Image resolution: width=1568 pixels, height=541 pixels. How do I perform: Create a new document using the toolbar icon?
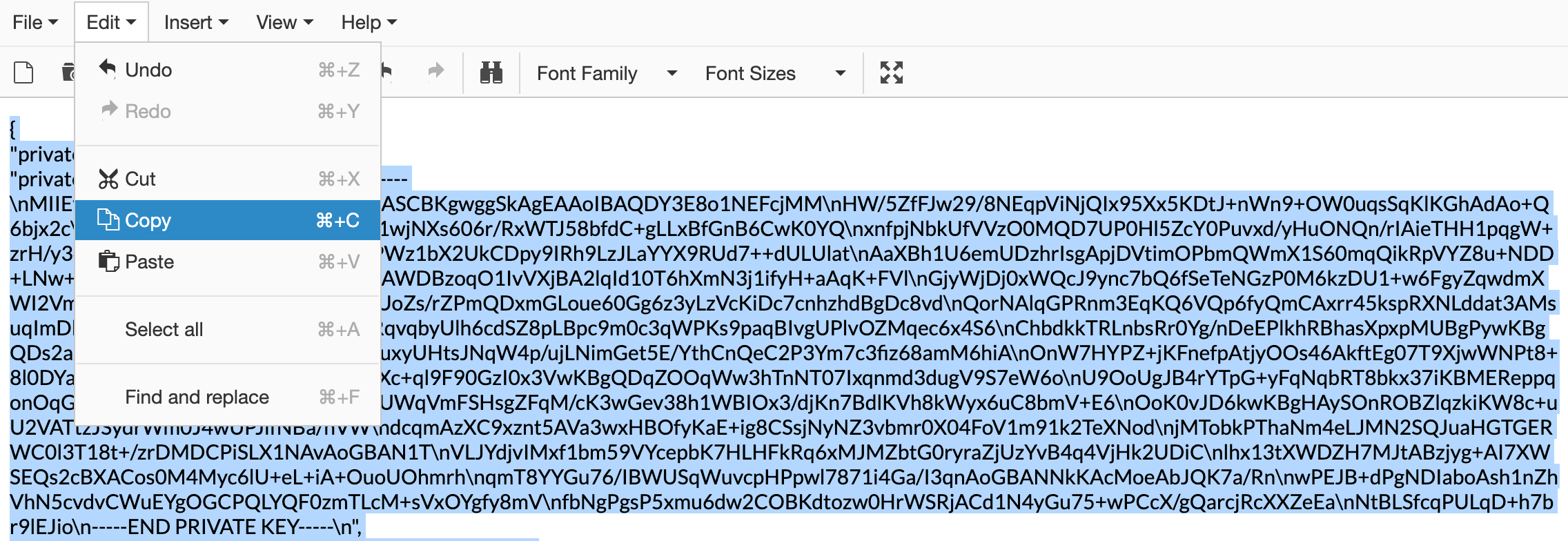point(24,72)
